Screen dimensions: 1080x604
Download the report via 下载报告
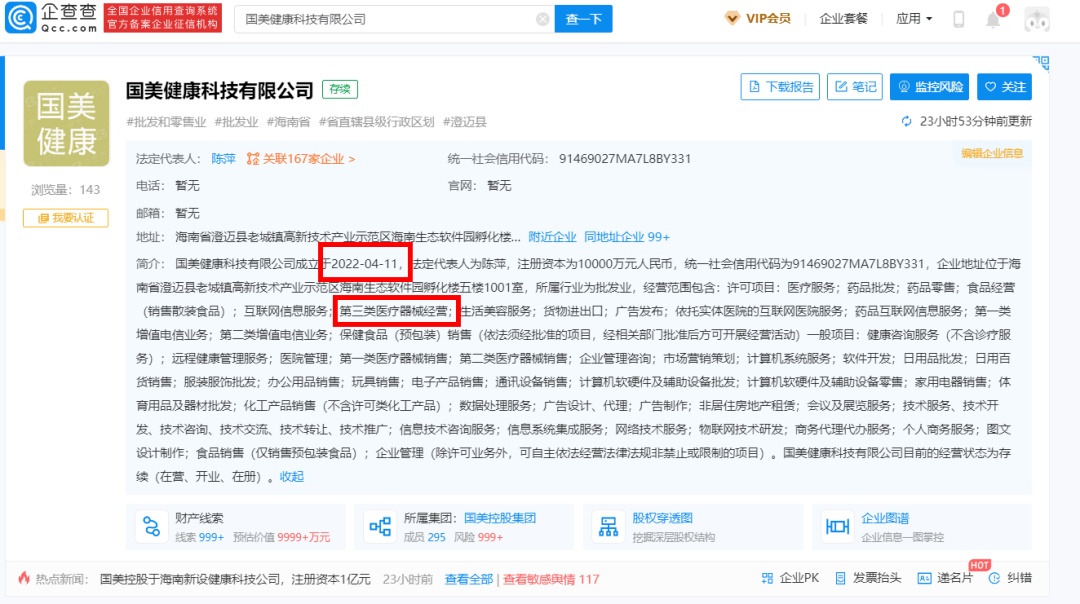(780, 87)
